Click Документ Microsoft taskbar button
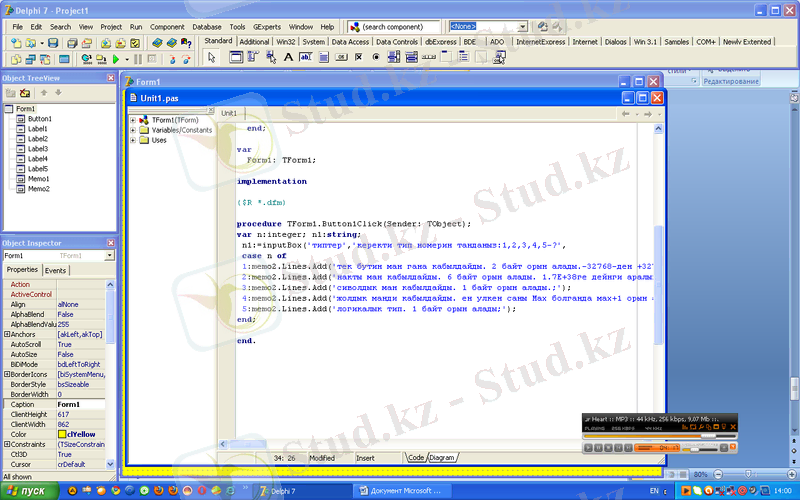The height and width of the screenshot is (500, 800). pos(402,491)
